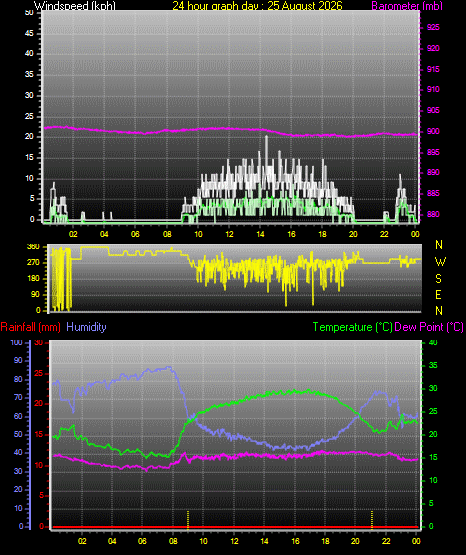Click the E compass label

[438, 294]
